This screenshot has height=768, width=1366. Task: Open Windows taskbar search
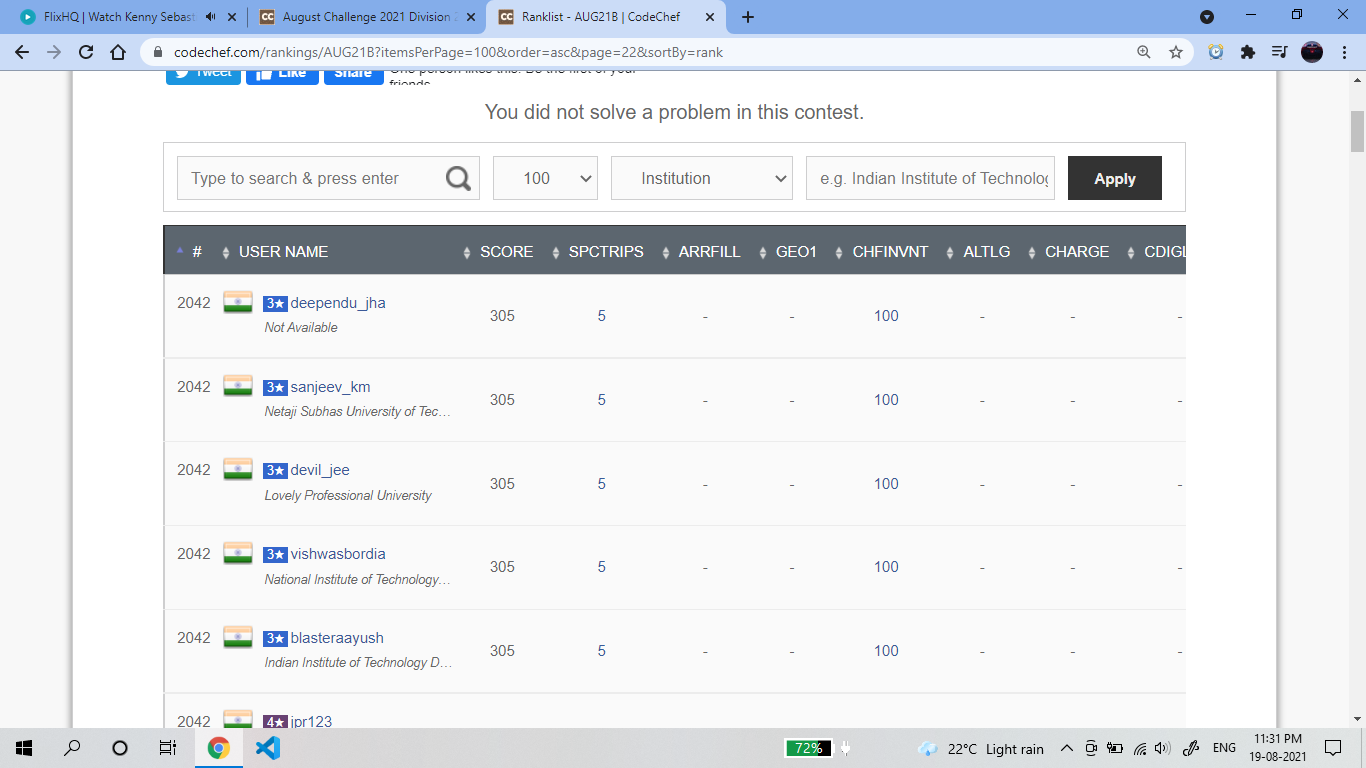[72, 748]
